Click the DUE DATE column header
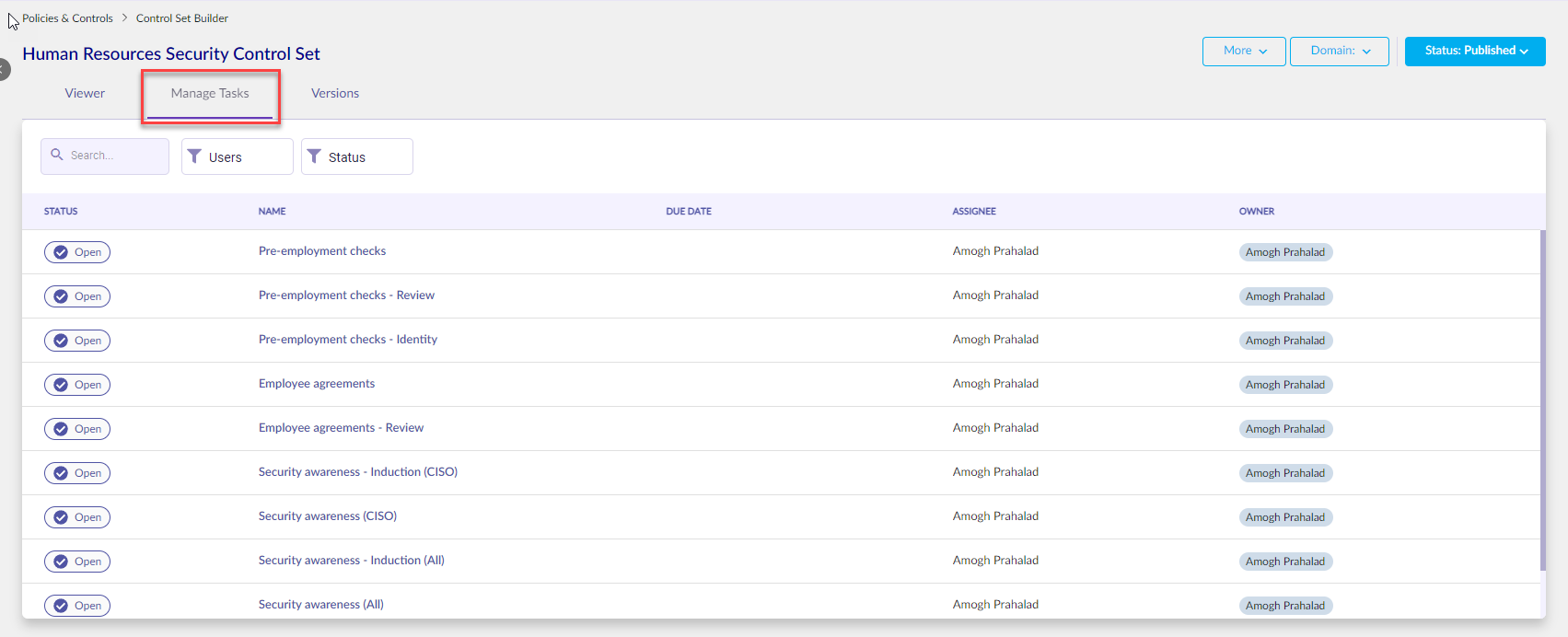The width and height of the screenshot is (1568, 637). (689, 212)
